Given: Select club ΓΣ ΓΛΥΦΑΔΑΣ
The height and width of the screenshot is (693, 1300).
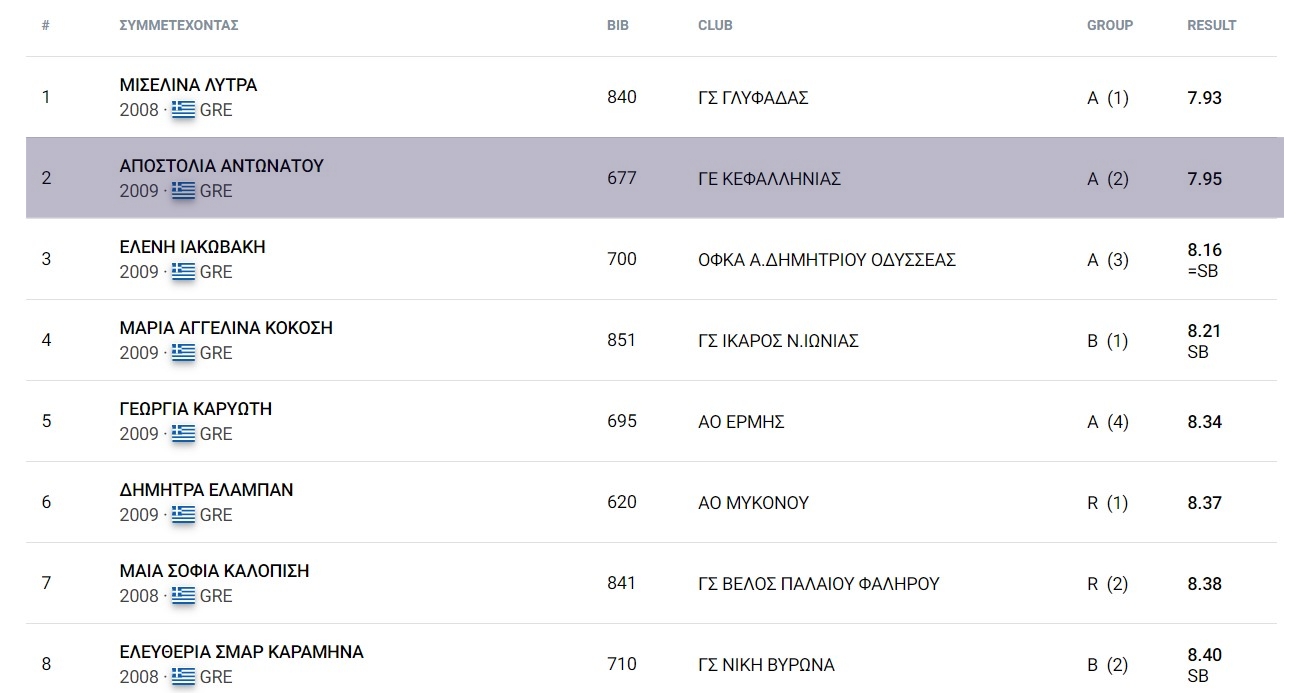Looking at the screenshot, I should pos(753,98).
